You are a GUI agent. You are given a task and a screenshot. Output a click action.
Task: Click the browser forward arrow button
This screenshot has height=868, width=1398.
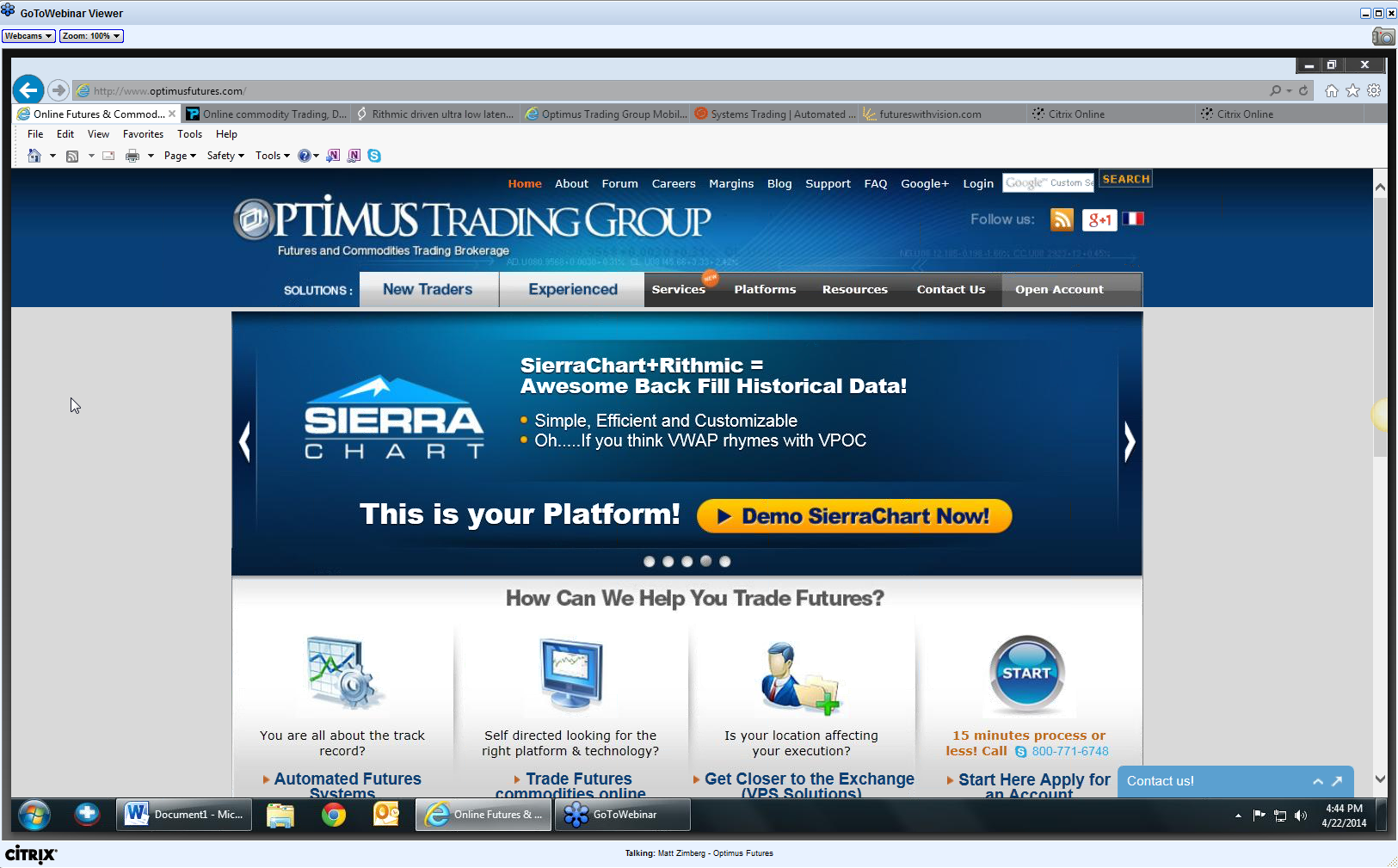coord(59,89)
